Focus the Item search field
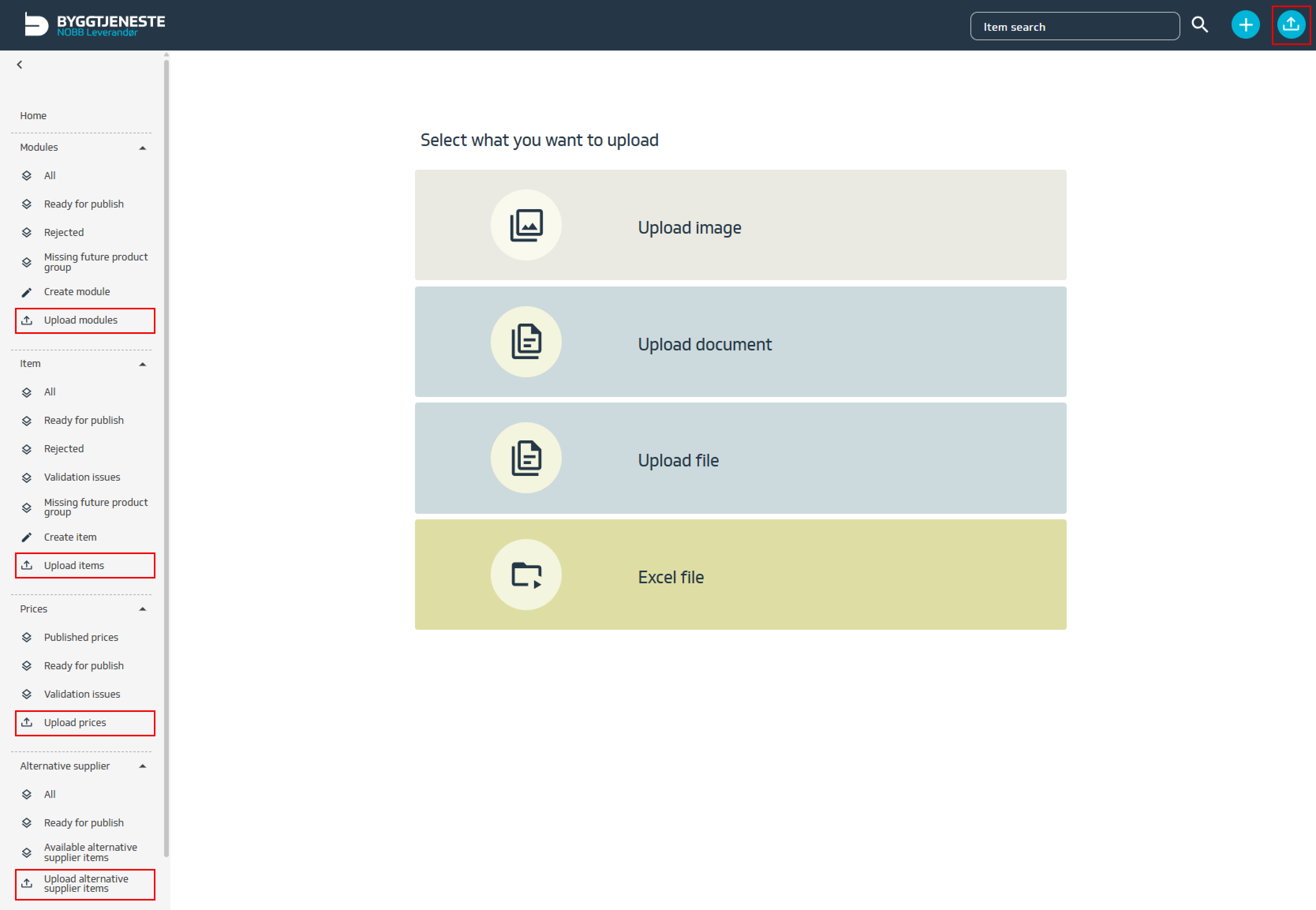 click(x=1074, y=27)
